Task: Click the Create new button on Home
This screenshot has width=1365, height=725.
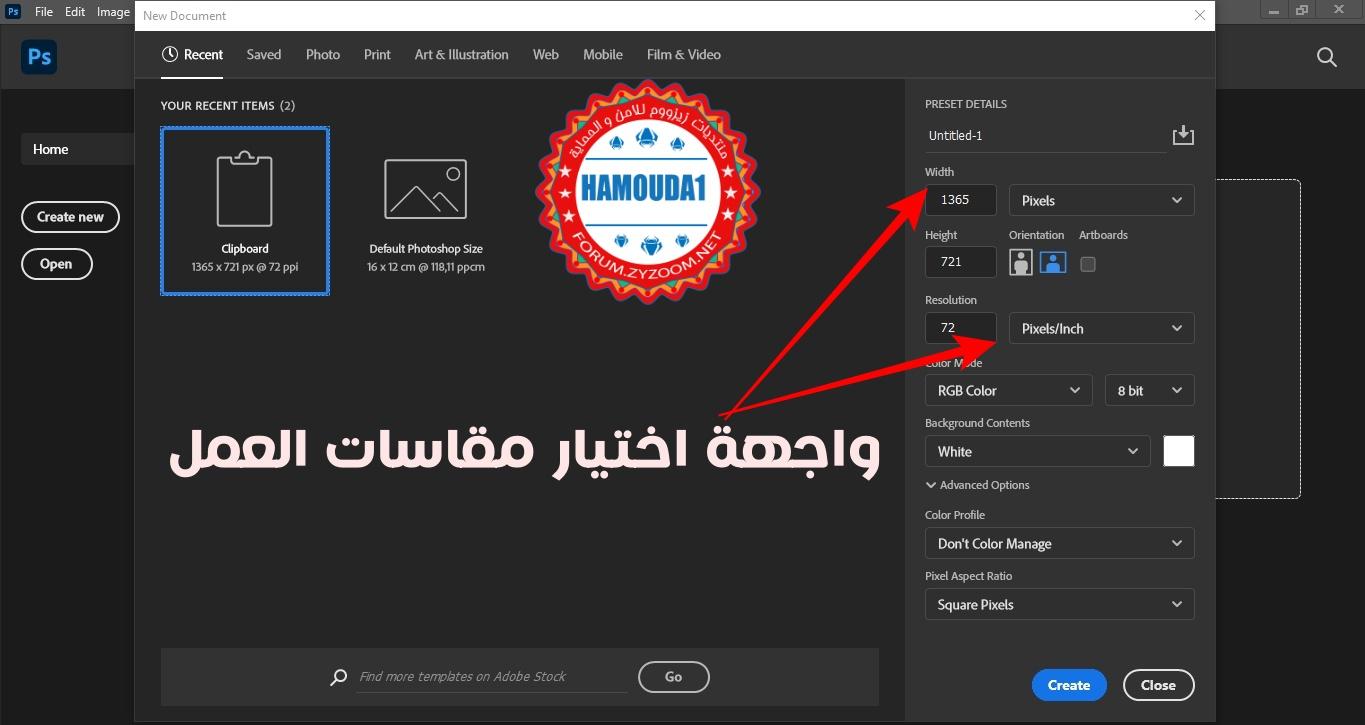Action: click(x=70, y=216)
